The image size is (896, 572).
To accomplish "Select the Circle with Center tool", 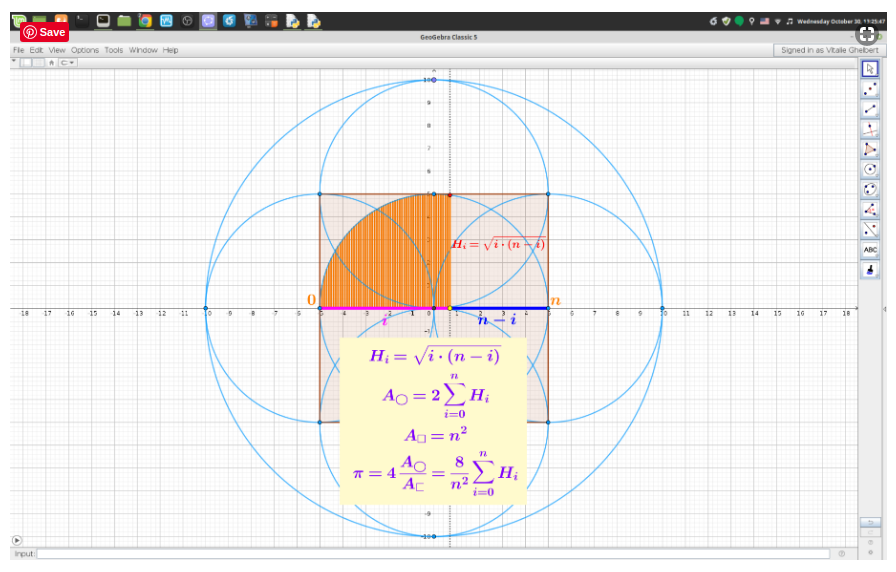I will tap(870, 169).
